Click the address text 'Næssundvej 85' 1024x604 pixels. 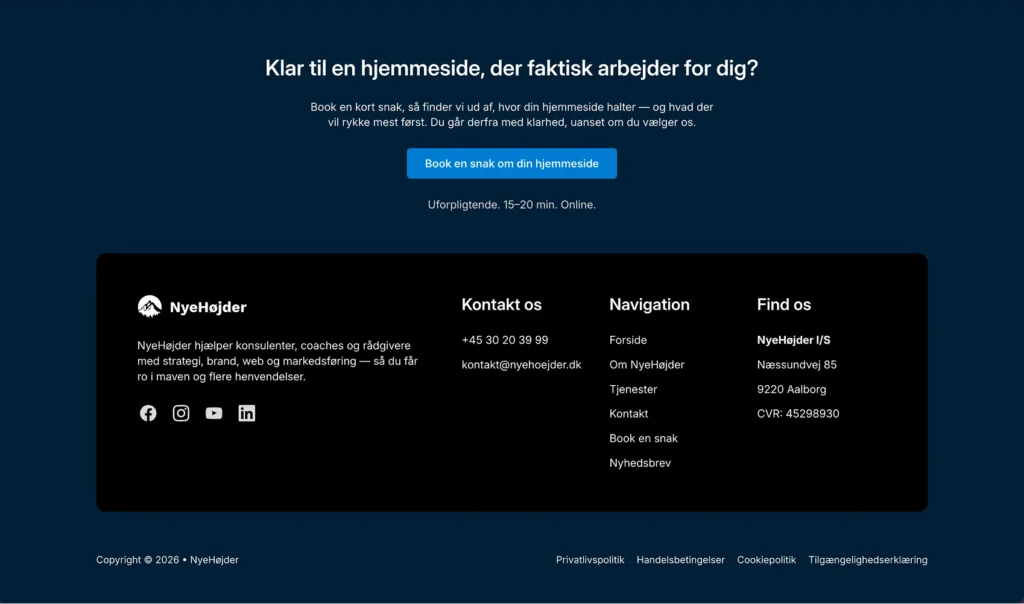coord(797,365)
